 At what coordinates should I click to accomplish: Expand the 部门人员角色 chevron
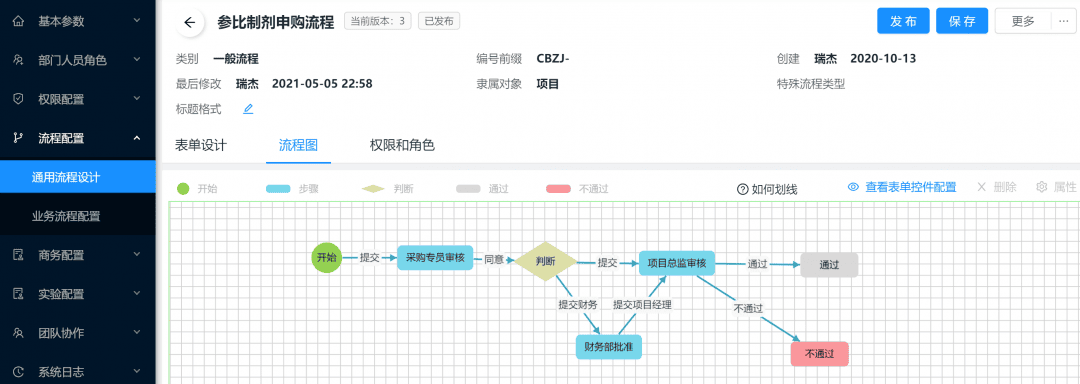[137, 60]
